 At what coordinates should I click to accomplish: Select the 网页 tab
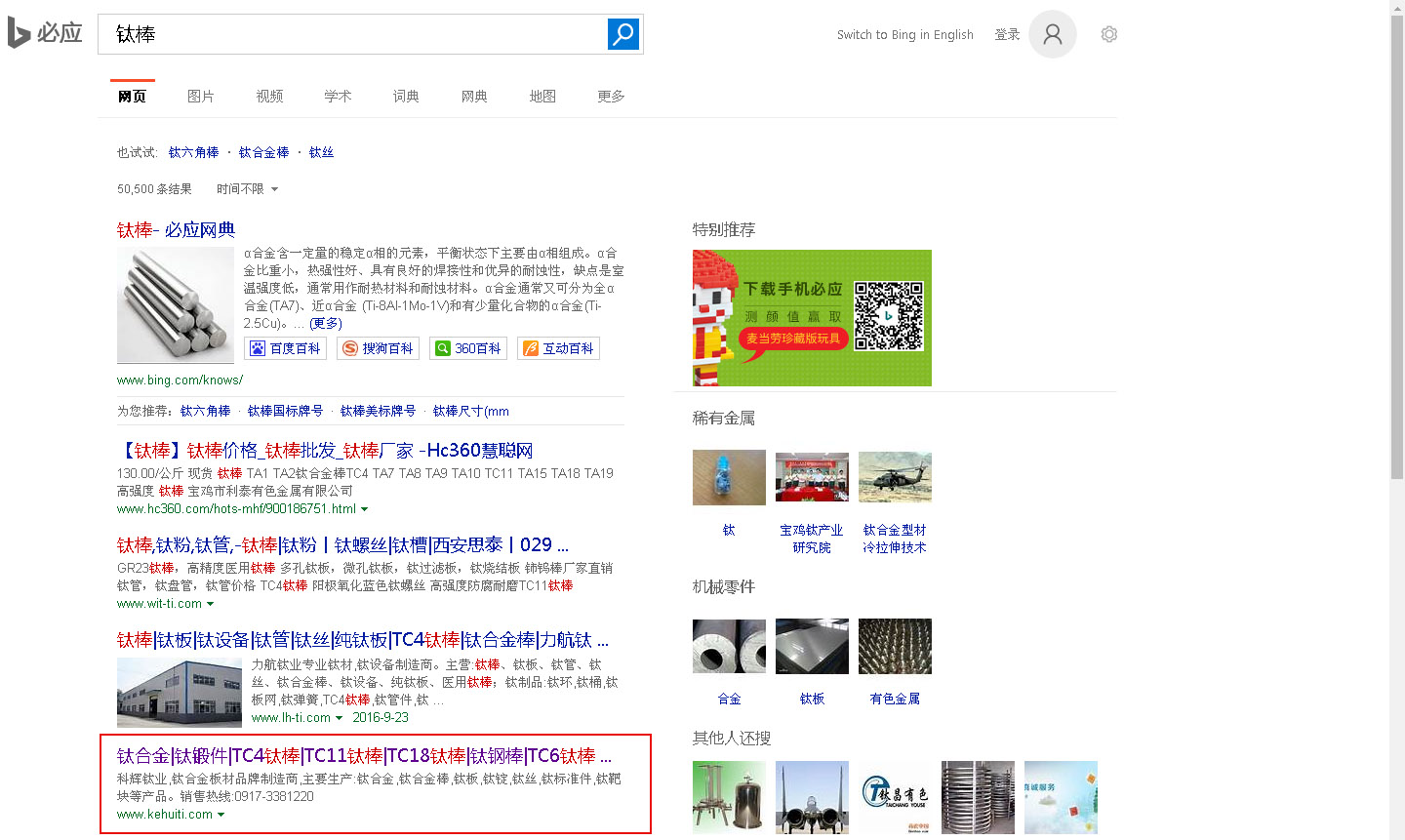[132, 96]
